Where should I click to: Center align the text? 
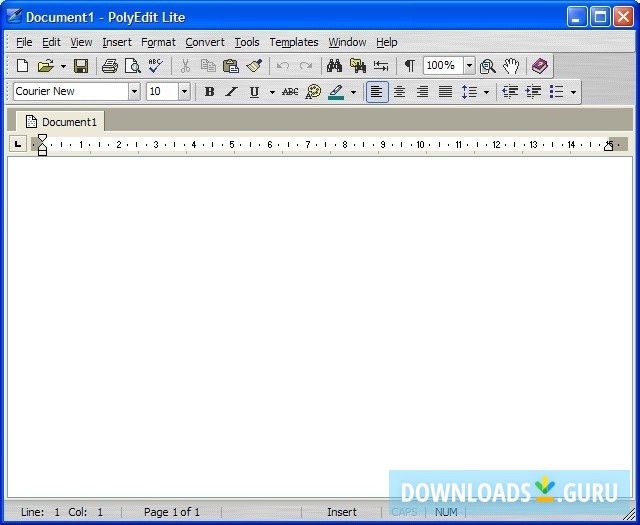[400, 91]
